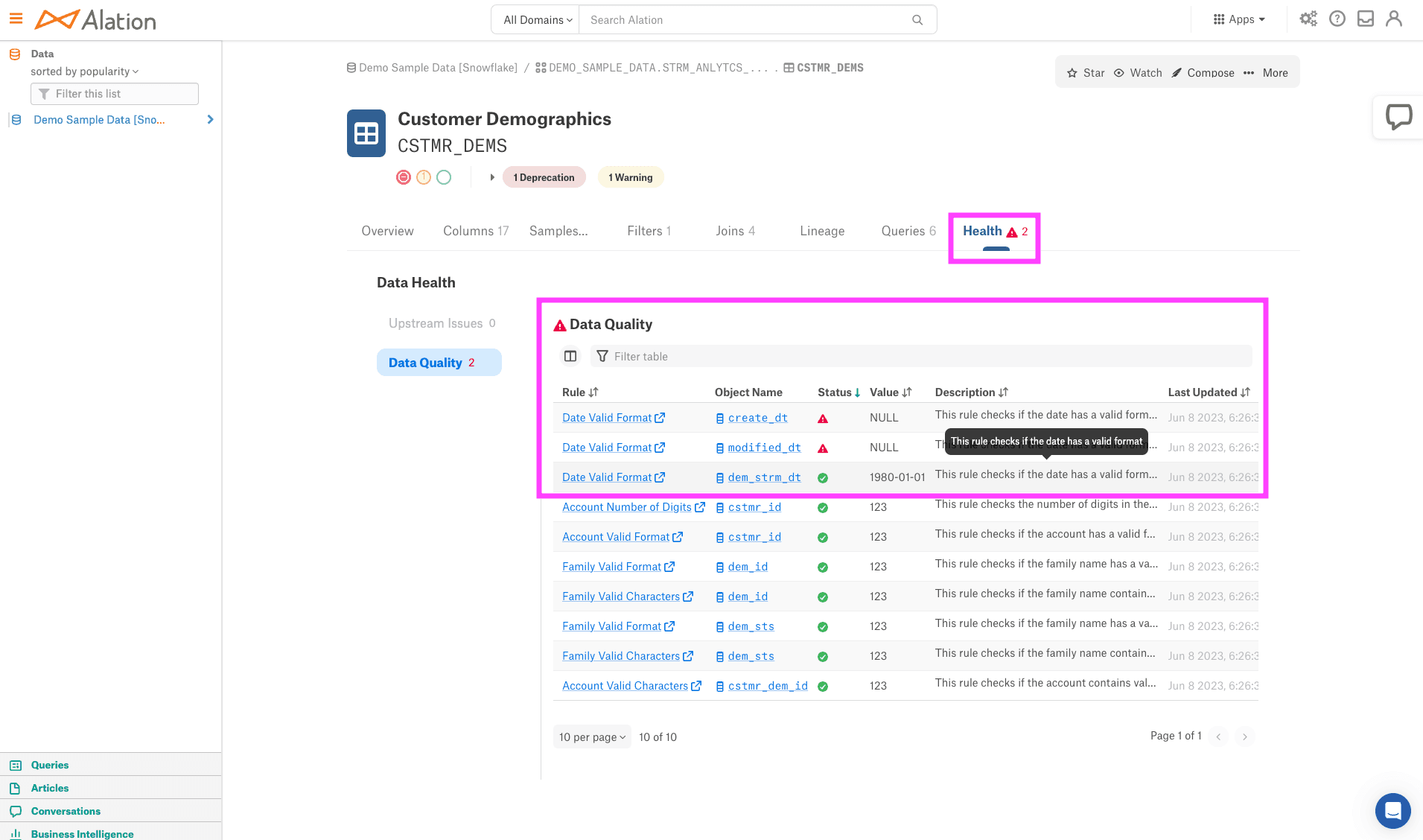Click the Filter table input field
Viewport: 1423px width, 840px height.
(x=745, y=356)
